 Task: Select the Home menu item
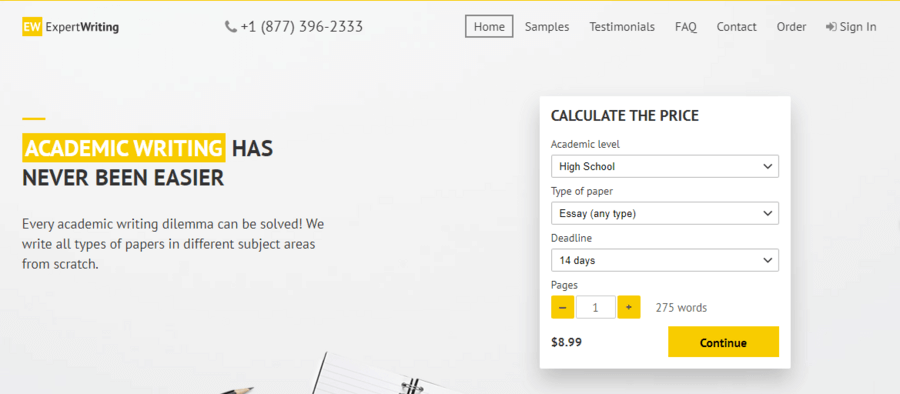pyautogui.click(x=489, y=27)
